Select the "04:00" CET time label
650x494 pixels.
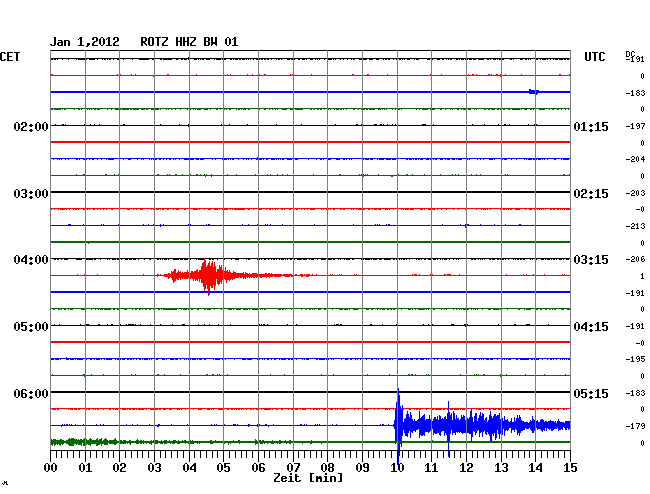31,260
